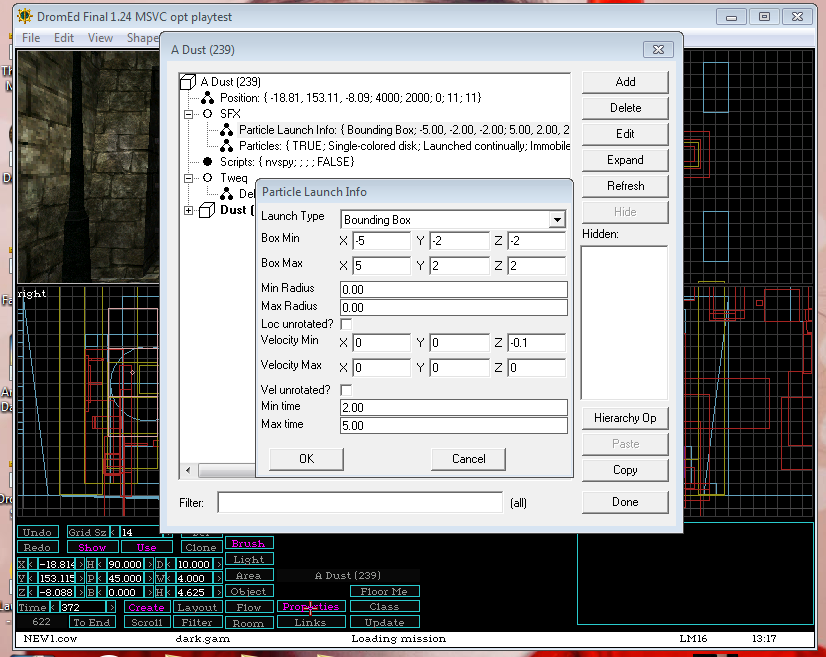
Task: Toggle the Show button in the bottom panel
Action: point(92,547)
